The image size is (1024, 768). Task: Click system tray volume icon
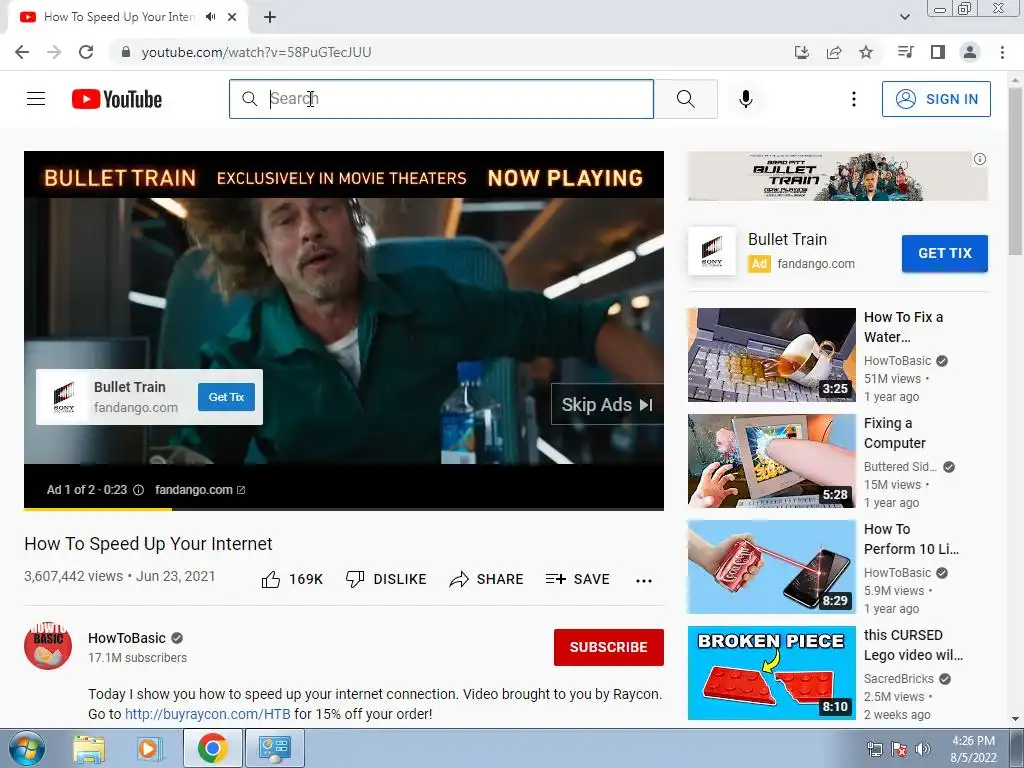(923, 749)
